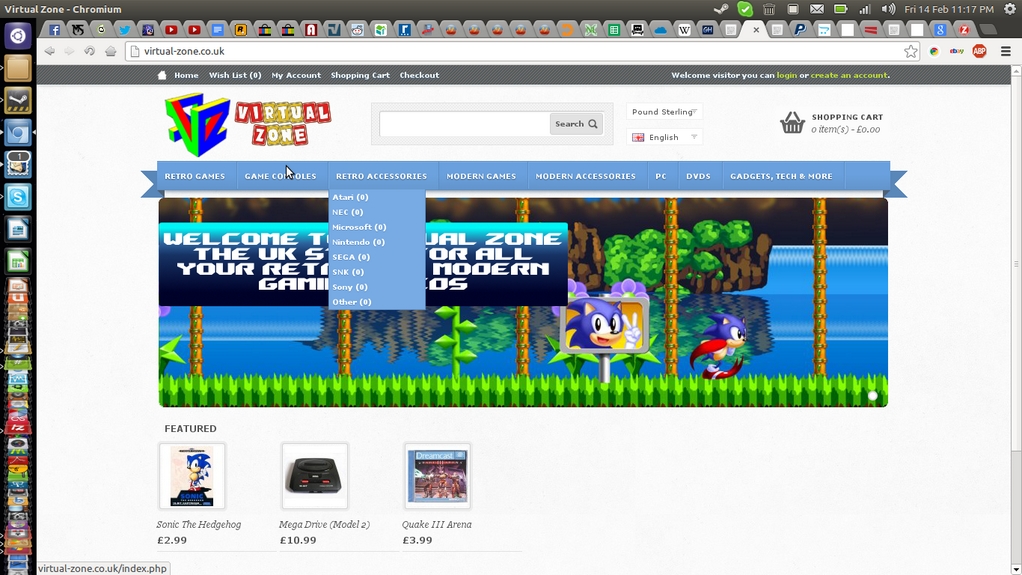Open the eBay extension icon
Image resolution: width=1022 pixels, height=575 pixels.
pos(957,52)
